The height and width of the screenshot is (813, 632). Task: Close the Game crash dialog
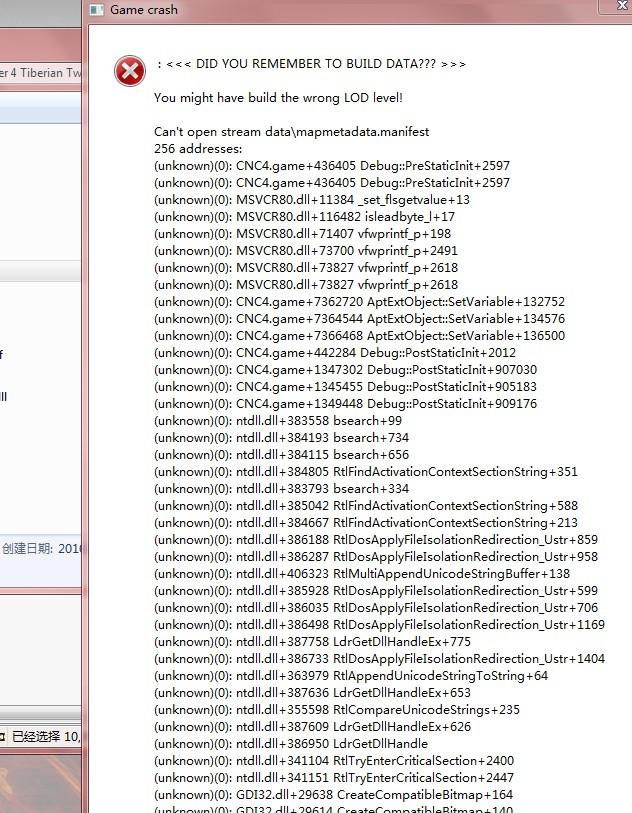(x=620, y=6)
